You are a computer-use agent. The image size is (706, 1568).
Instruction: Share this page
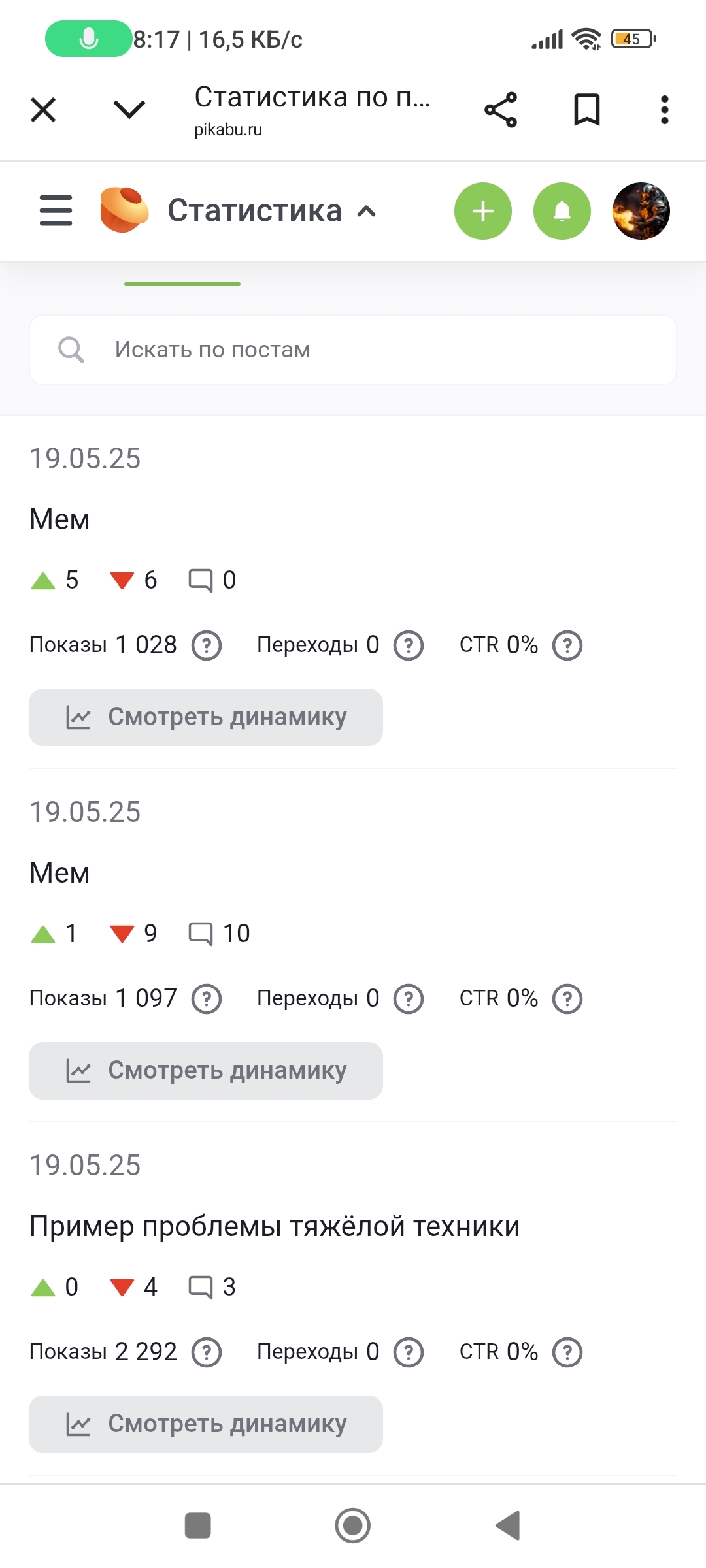coord(501,110)
